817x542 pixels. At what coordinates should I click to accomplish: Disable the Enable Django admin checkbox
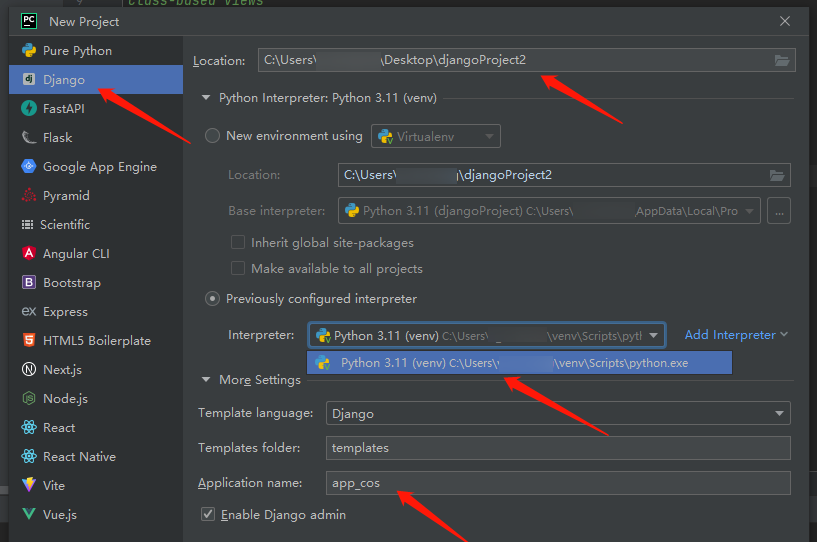(208, 515)
